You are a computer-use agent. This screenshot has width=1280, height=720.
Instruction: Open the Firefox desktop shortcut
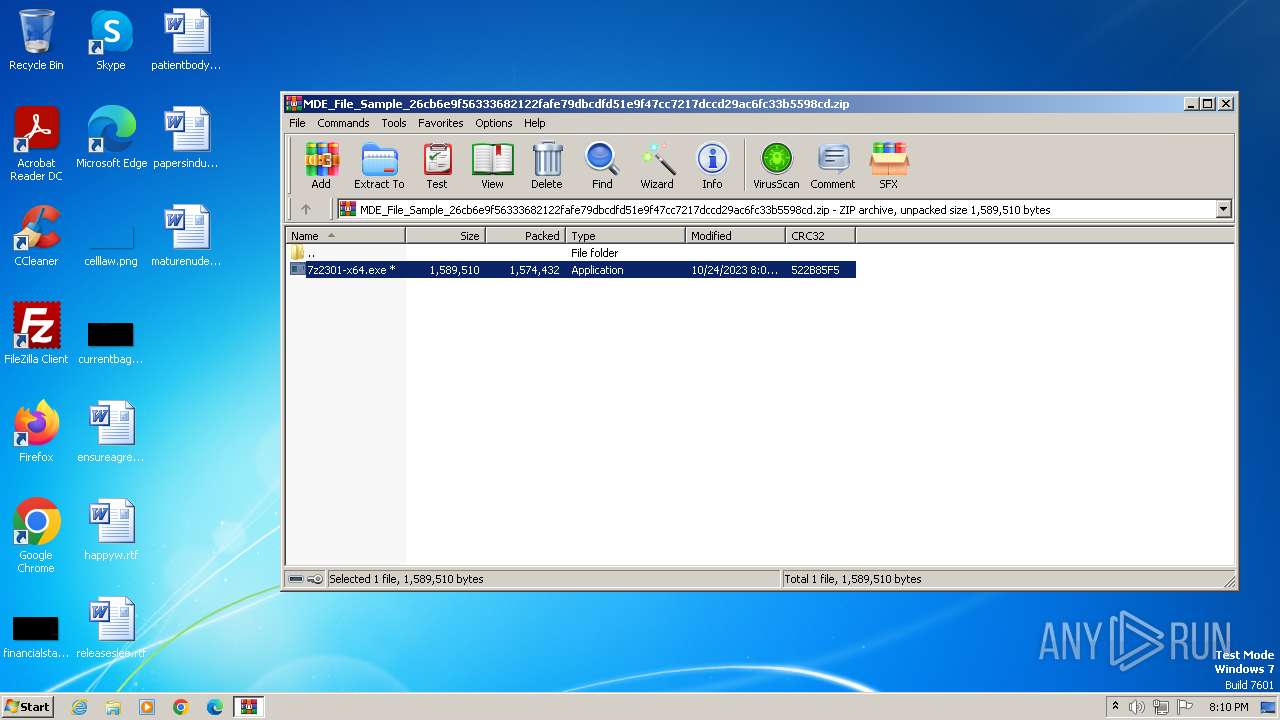pyautogui.click(x=36, y=432)
